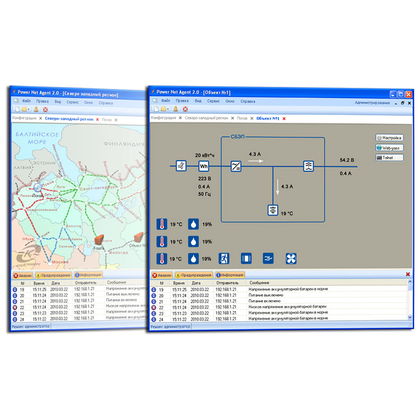Switch to the Псков tab in Объект №1 window
Screen dimensions: 420x420
click(x=242, y=118)
